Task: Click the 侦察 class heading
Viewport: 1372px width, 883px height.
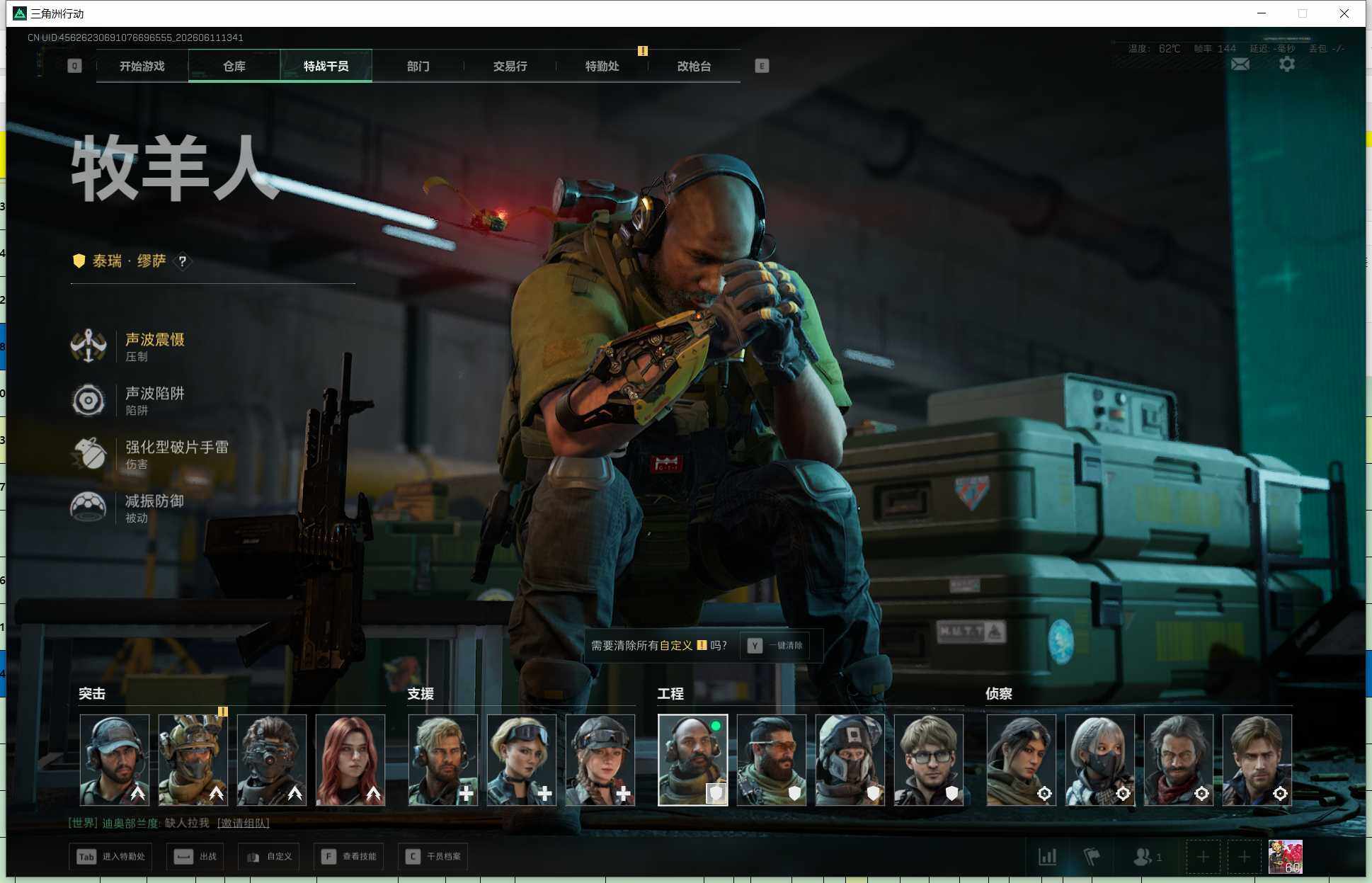Action: coord(999,694)
